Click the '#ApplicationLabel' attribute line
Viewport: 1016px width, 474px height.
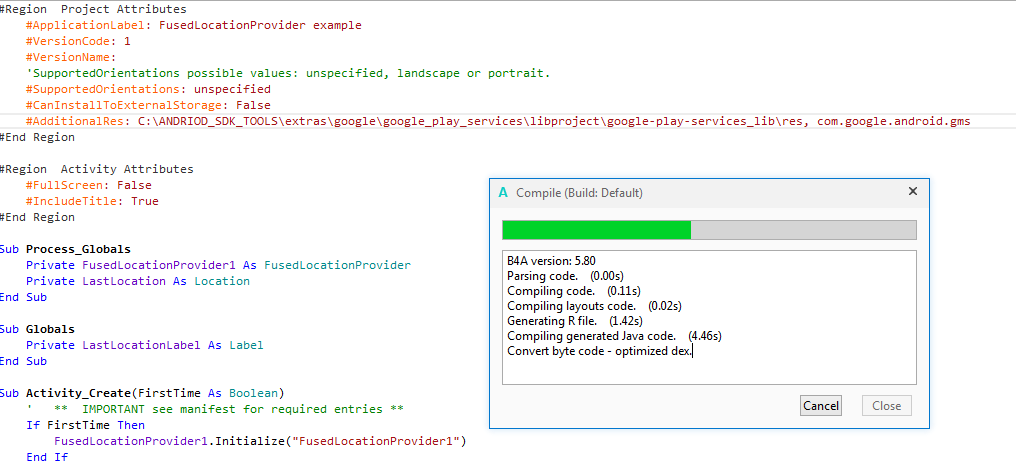(x=193, y=25)
